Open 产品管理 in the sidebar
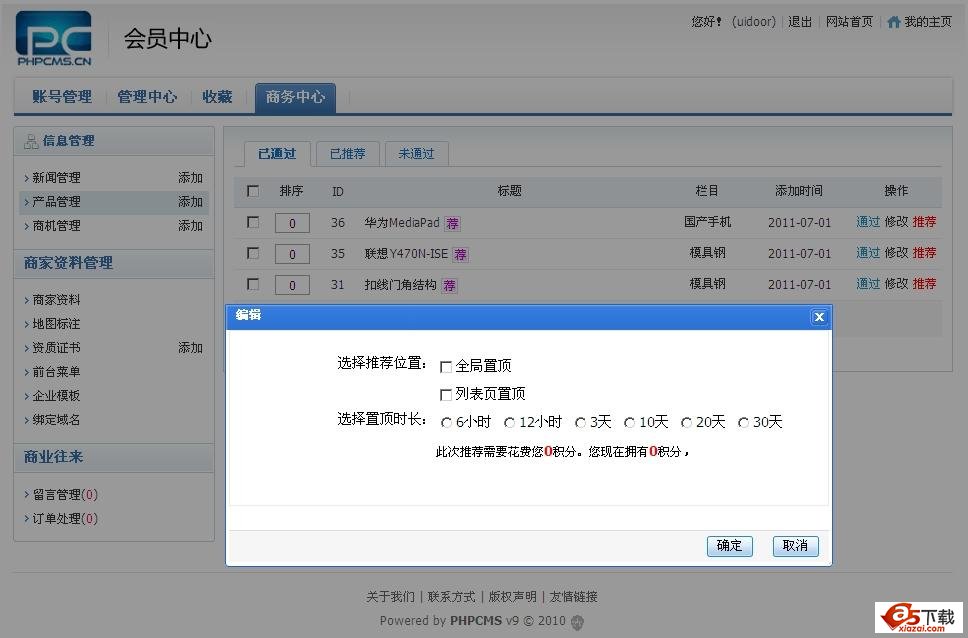 (56, 202)
